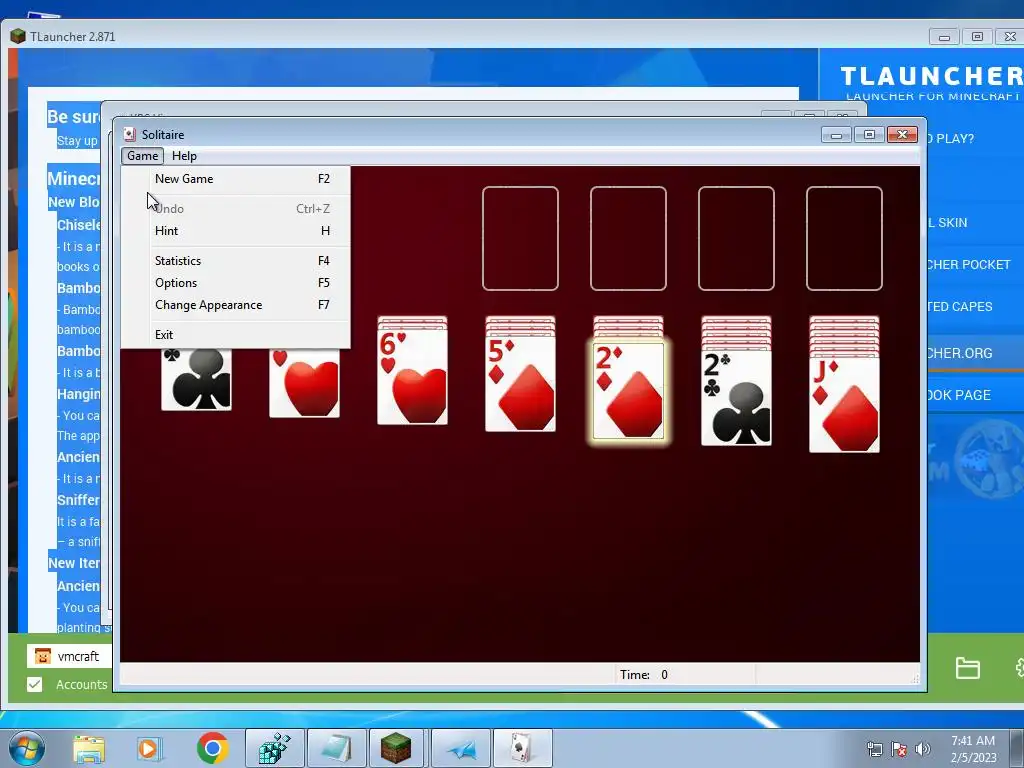Click the blue cubes taskbar icon
This screenshot has width=1024, height=768.
(274, 748)
